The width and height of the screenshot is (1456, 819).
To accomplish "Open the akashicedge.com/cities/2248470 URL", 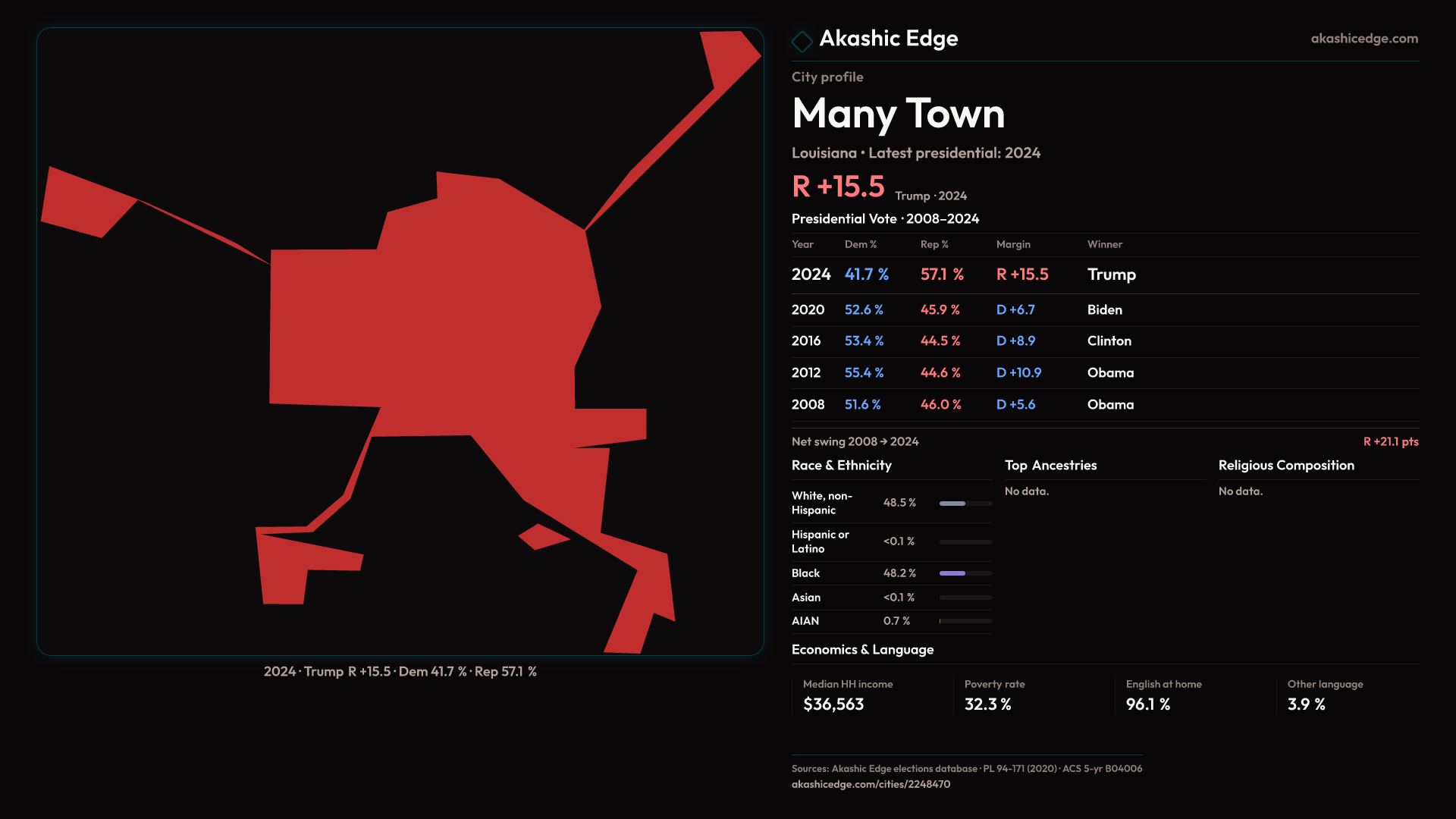I will coord(870,784).
